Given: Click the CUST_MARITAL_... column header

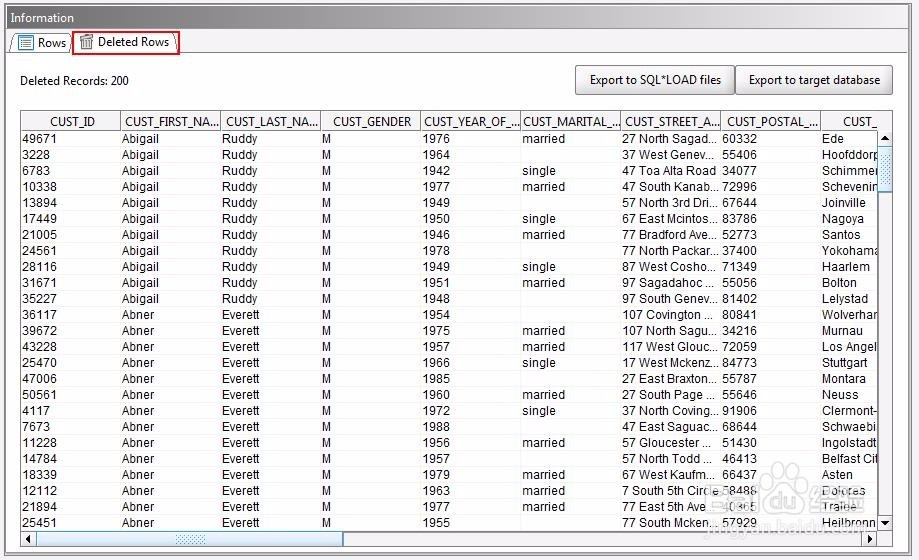Looking at the screenshot, I should [x=571, y=121].
